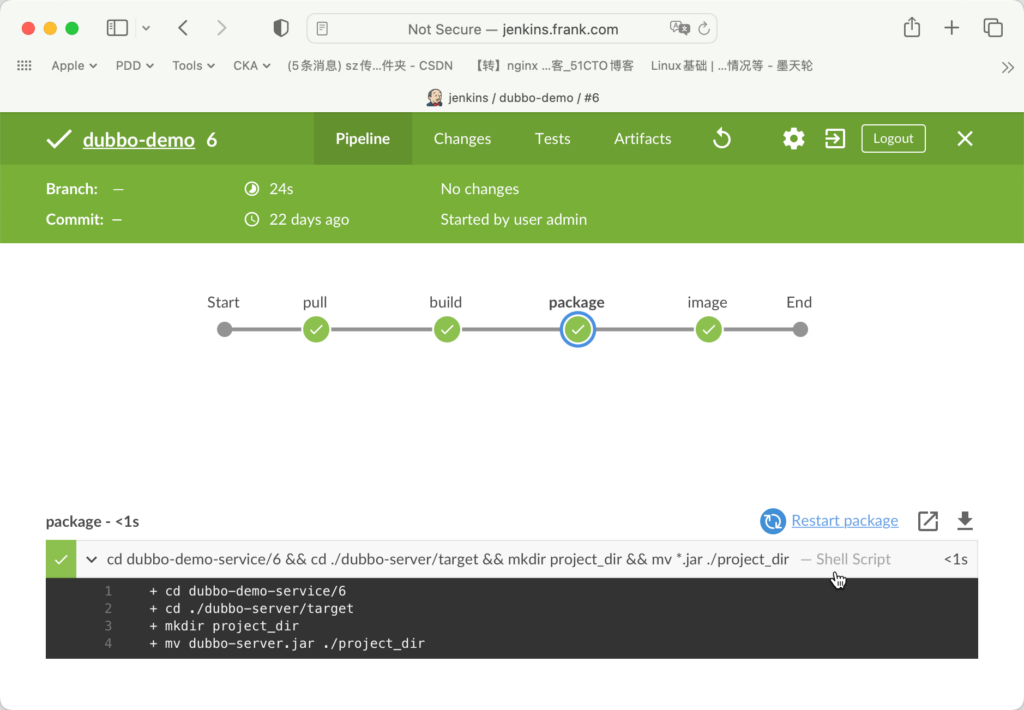1024x710 pixels.
Task: Switch to the Tests tab
Action: [552, 138]
